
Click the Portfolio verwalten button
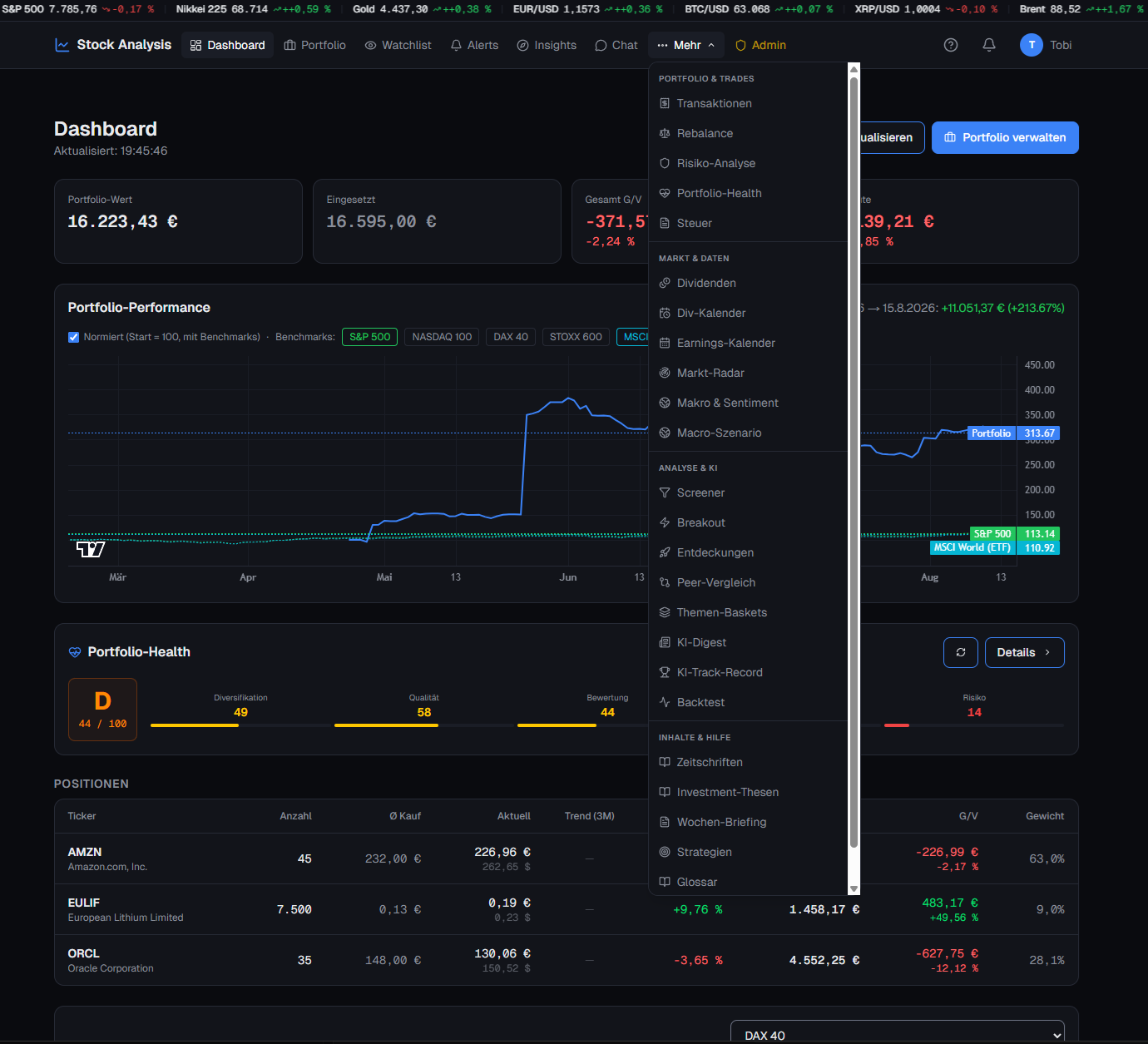(x=1005, y=138)
